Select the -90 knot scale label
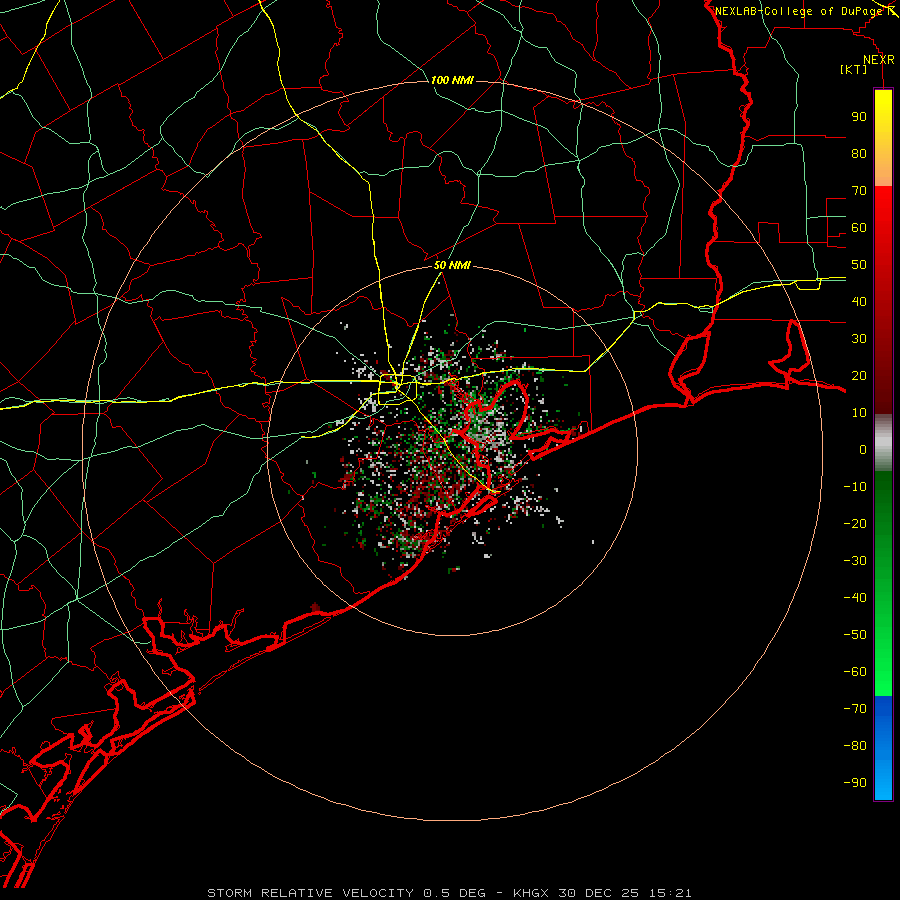Image resolution: width=900 pixels, height=900 pixels. point(855,783)
